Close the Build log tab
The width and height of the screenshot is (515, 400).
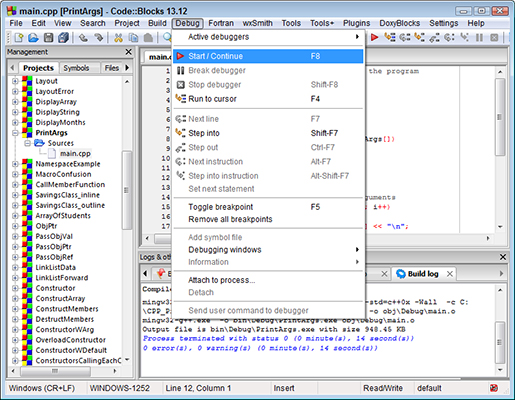[x=450, y=274]
